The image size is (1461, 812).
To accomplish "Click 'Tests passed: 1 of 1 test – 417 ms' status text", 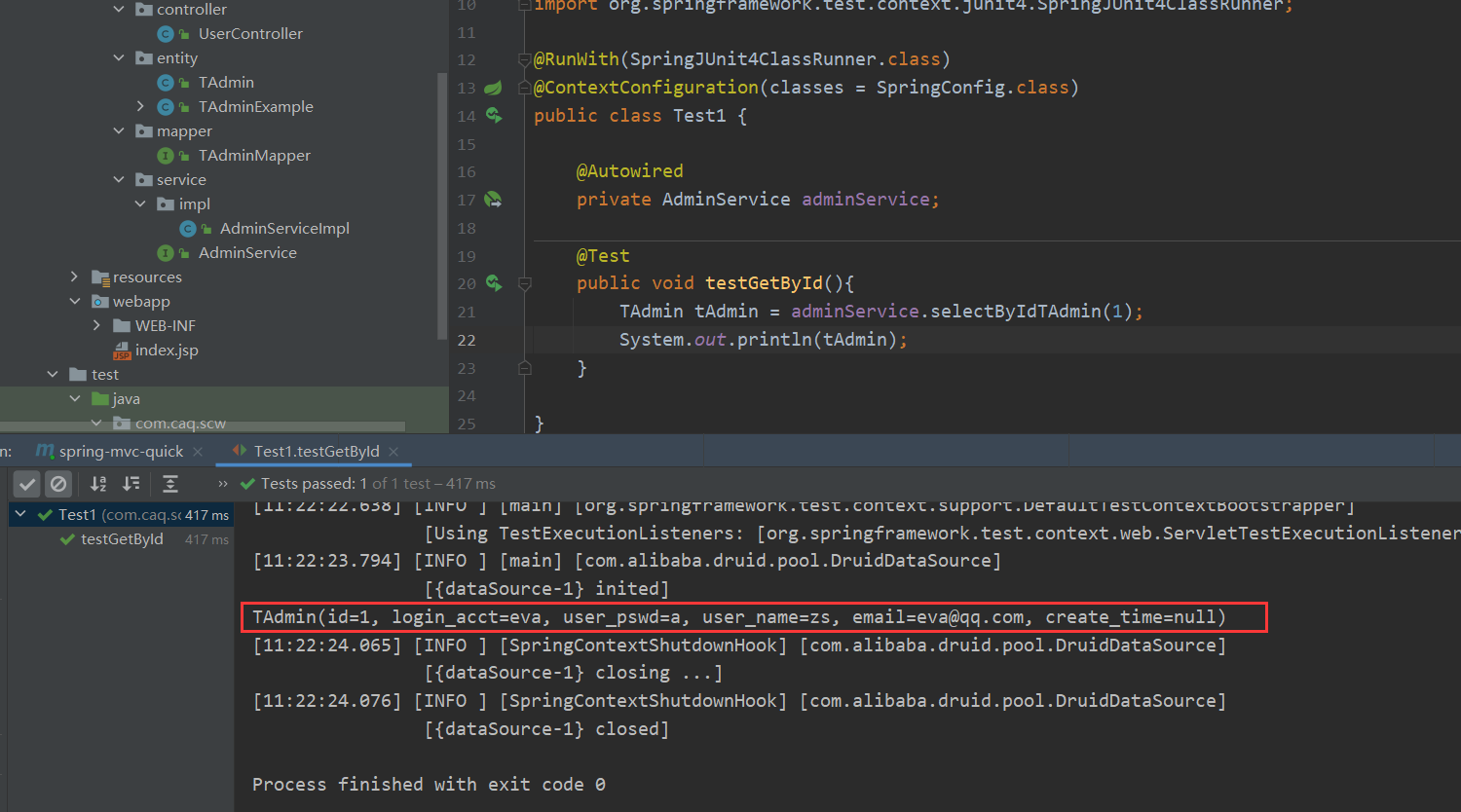I will point(378,484).
